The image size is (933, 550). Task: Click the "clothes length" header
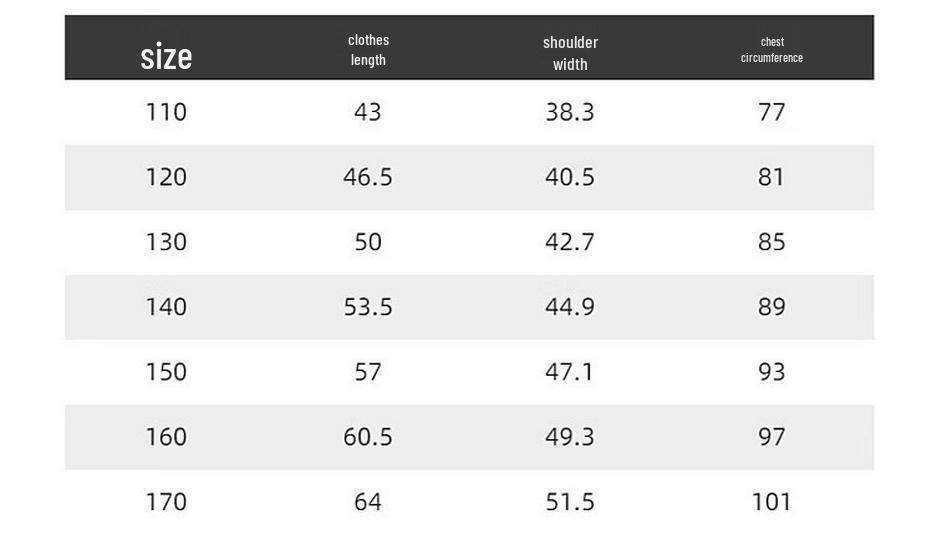[368, 50]
